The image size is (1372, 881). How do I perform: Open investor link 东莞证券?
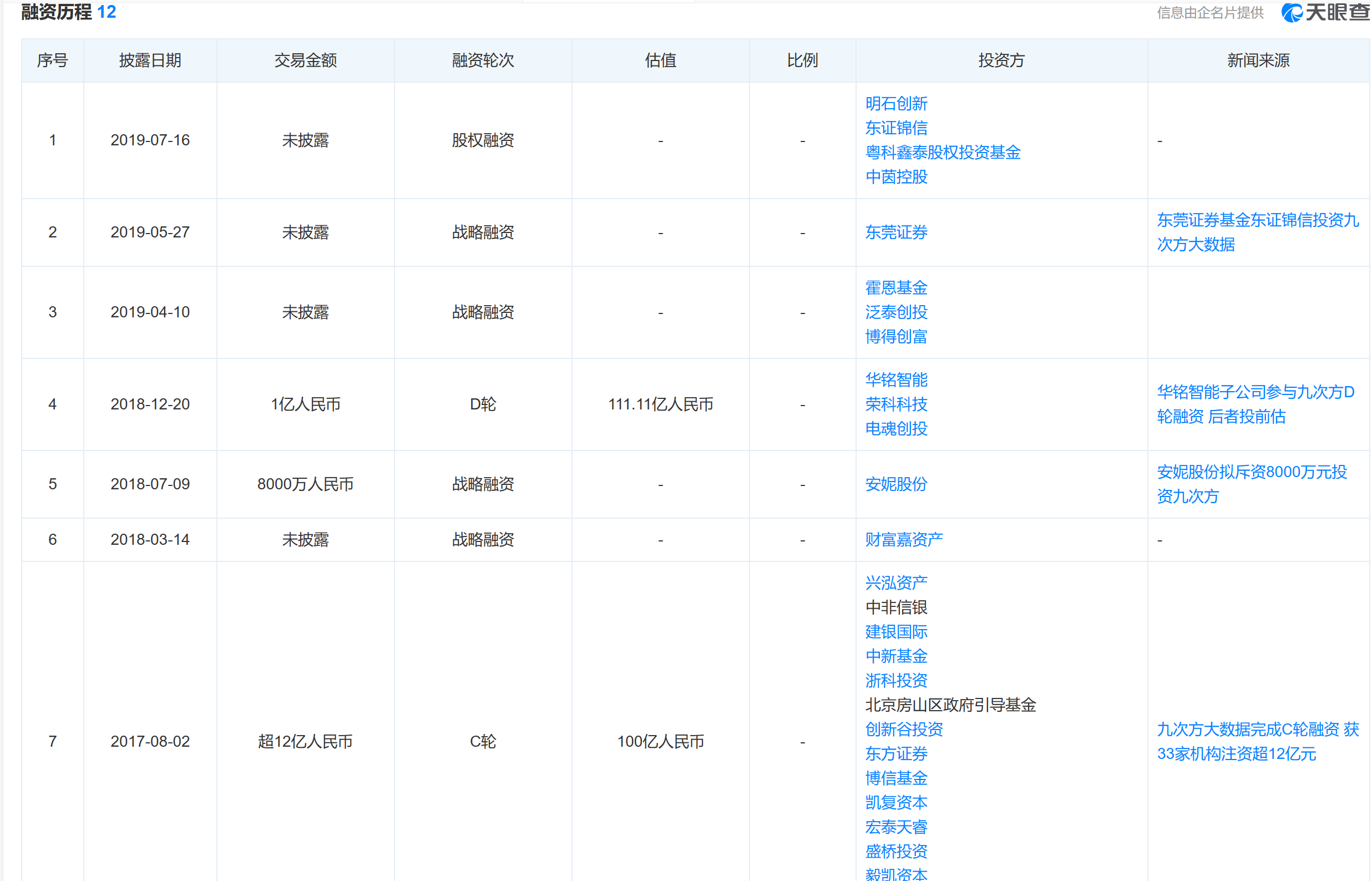pyautogui.click(x=896, y=232)
